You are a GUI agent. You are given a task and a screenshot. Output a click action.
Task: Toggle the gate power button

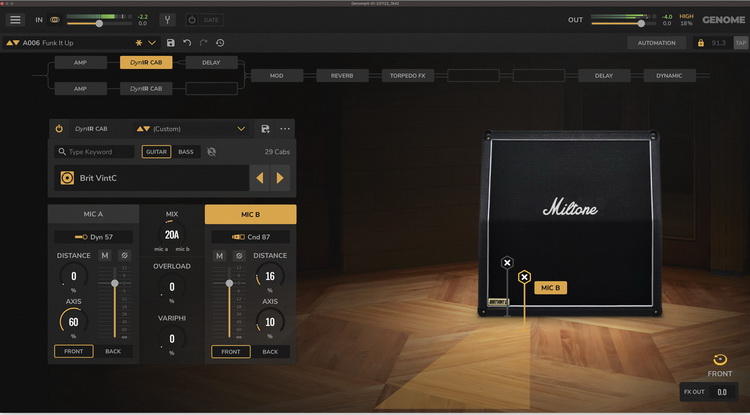(192, 20)
